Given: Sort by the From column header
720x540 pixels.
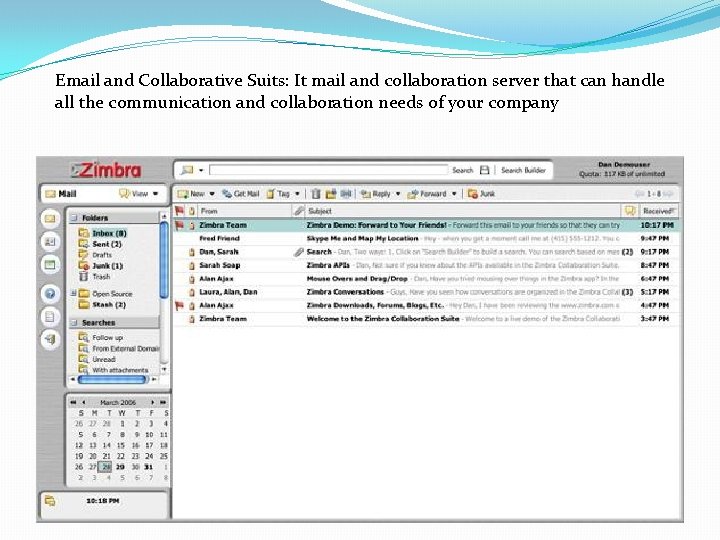Looking at the screenshot, I should coord(245,211).
